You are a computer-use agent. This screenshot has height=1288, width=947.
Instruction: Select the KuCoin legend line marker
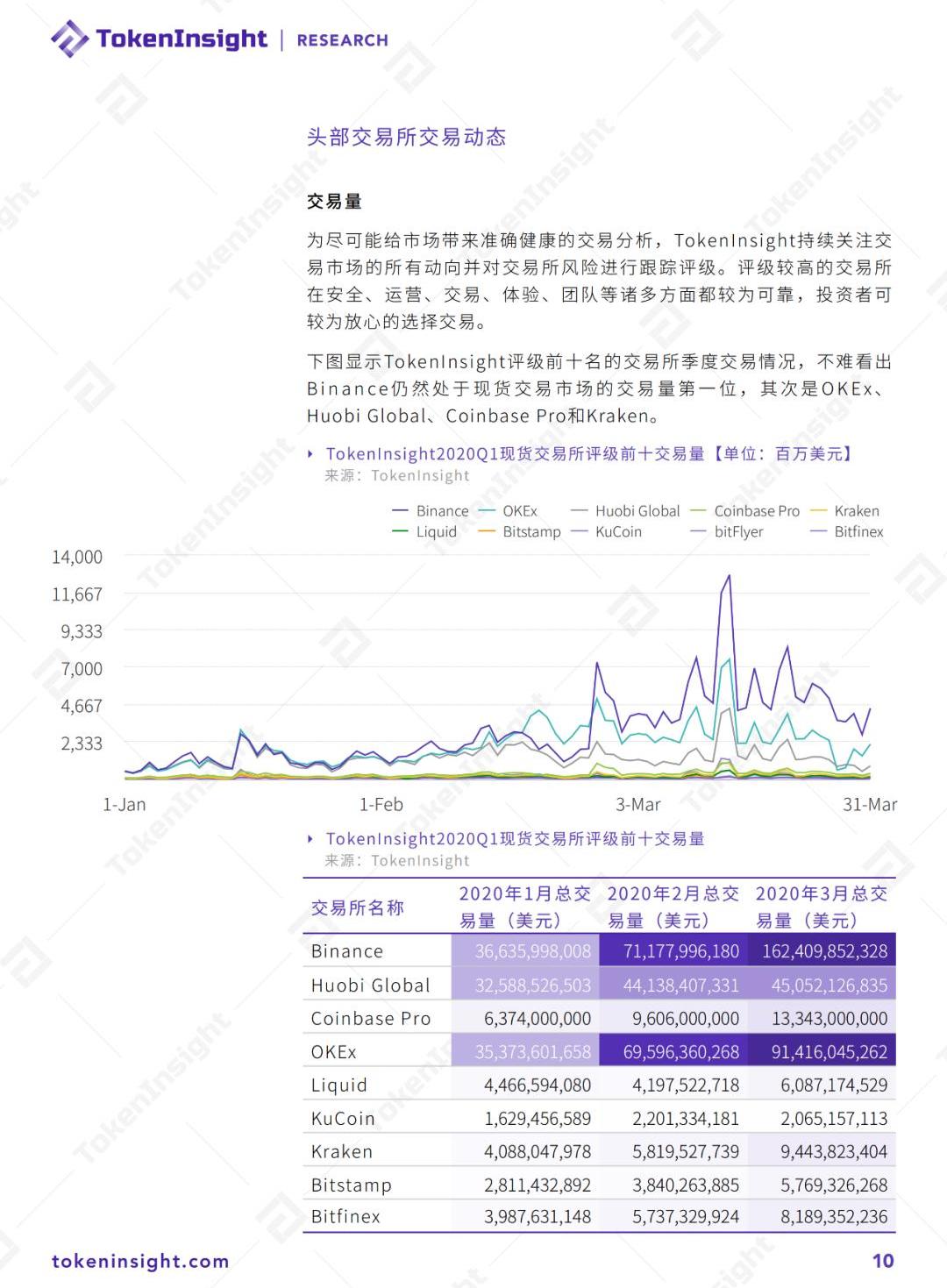[579, 531]
